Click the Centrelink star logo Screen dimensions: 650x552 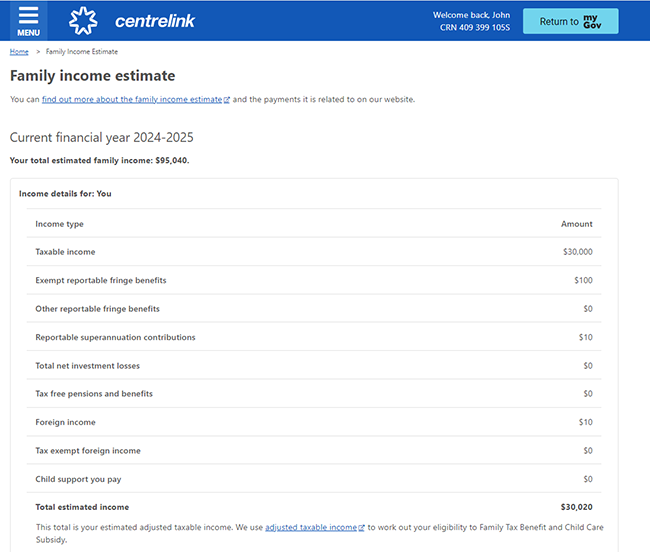(x=83, y=21)
